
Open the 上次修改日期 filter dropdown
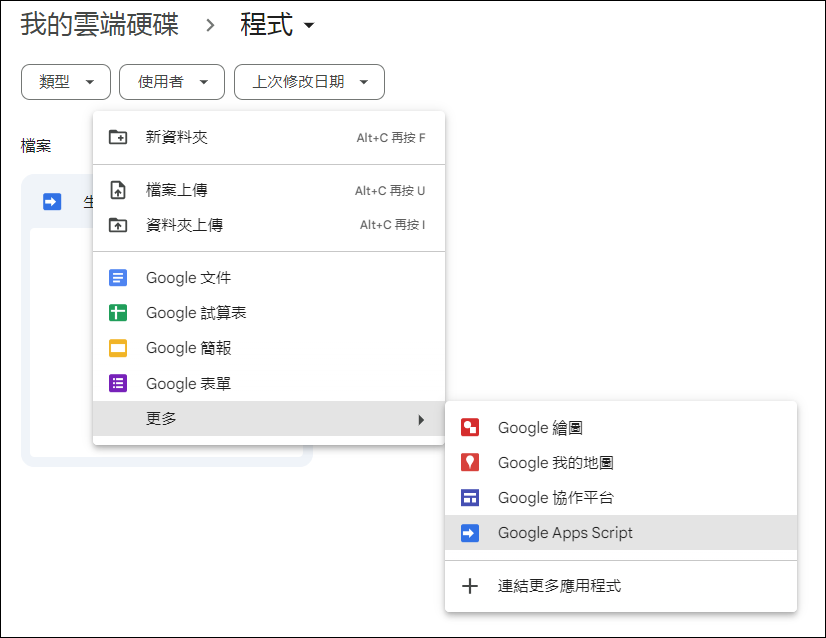click(x=309, y=82)
